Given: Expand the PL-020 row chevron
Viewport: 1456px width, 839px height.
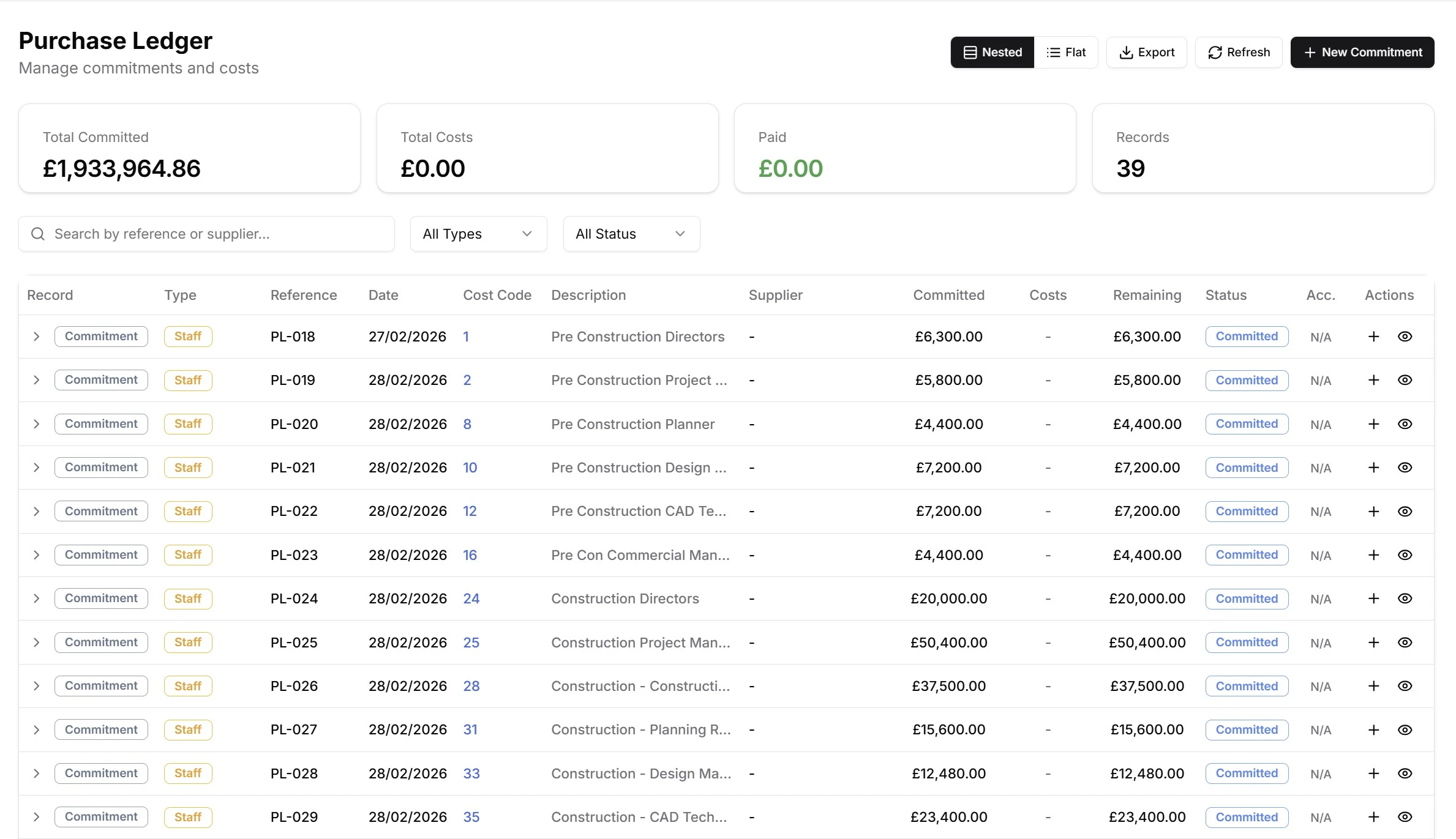Looking at the screenshot, I should point(36,423).
